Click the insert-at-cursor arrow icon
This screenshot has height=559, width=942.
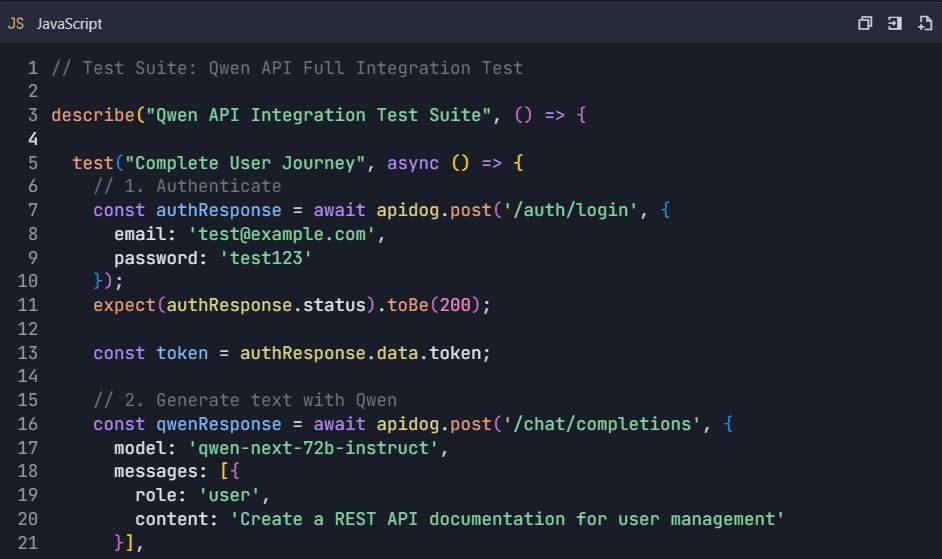[x=895, y=23]
